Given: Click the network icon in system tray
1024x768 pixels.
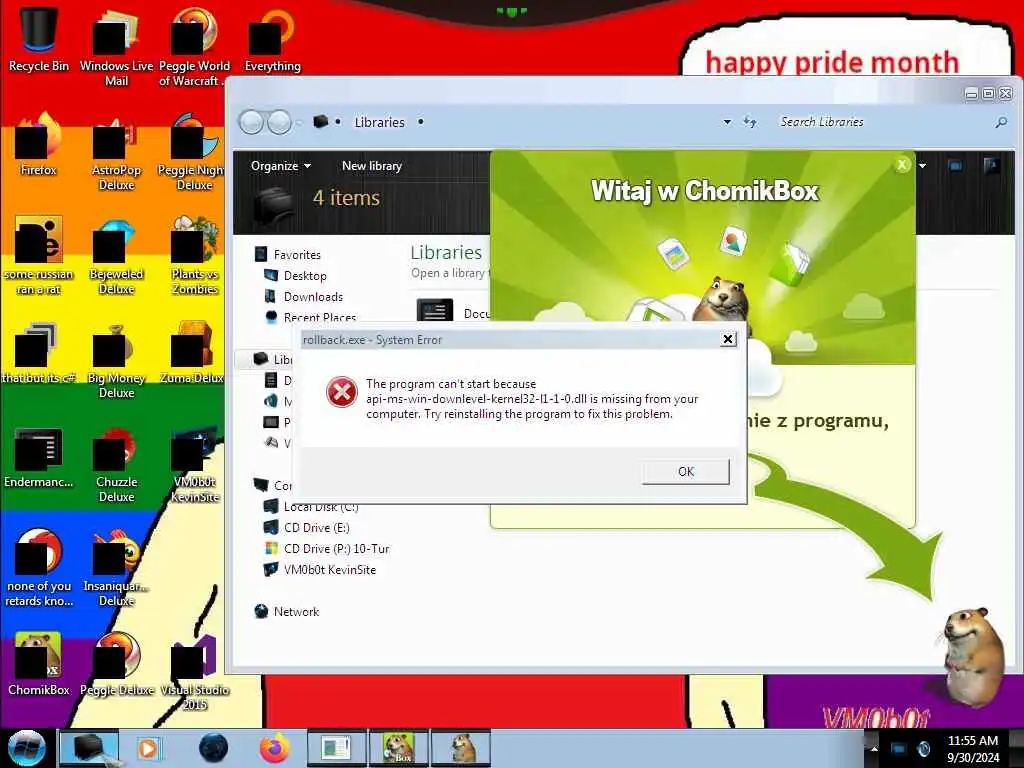Looking at the screenshot, I should (x=899, y=749).
